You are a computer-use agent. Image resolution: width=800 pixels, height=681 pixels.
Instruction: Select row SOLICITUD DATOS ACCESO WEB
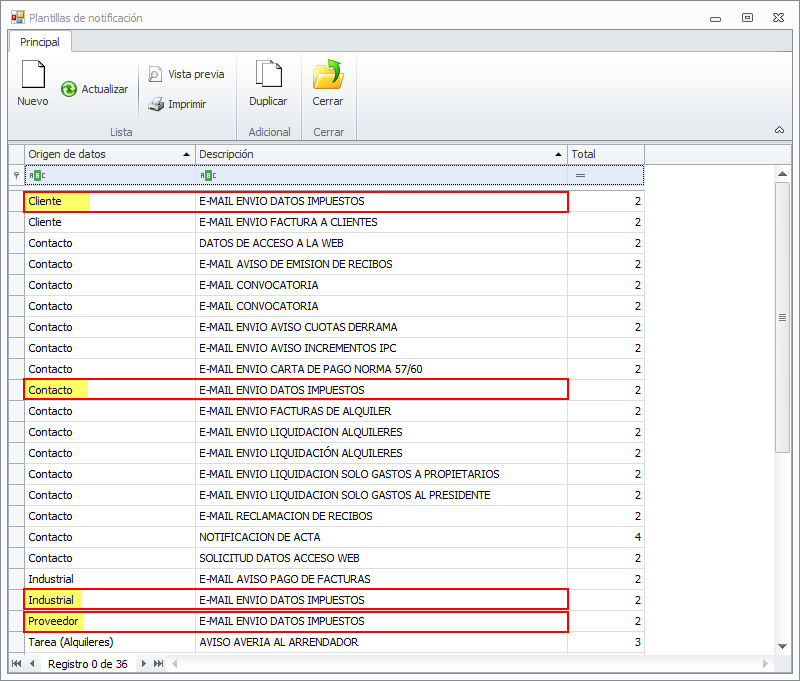(x=327, y=558)
